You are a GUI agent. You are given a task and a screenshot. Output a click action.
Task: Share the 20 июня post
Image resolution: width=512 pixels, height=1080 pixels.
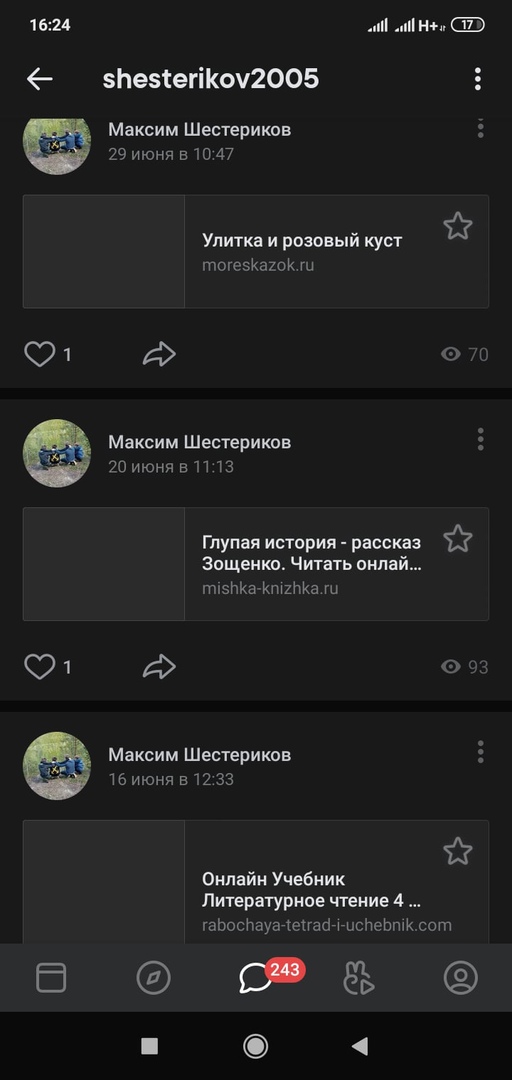pos(159,667)
